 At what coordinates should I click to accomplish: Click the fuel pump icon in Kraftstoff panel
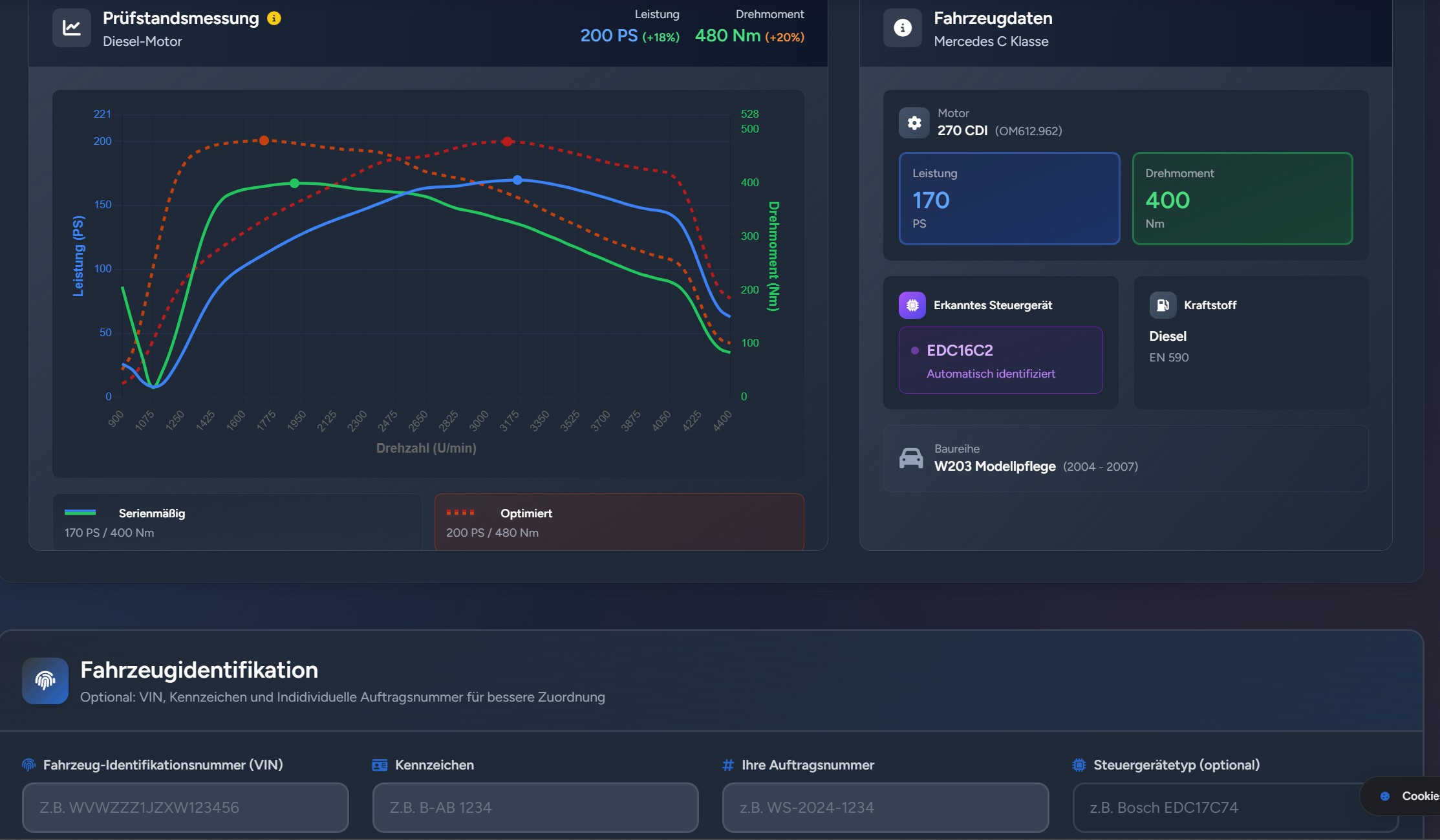tap(1162, 305)
